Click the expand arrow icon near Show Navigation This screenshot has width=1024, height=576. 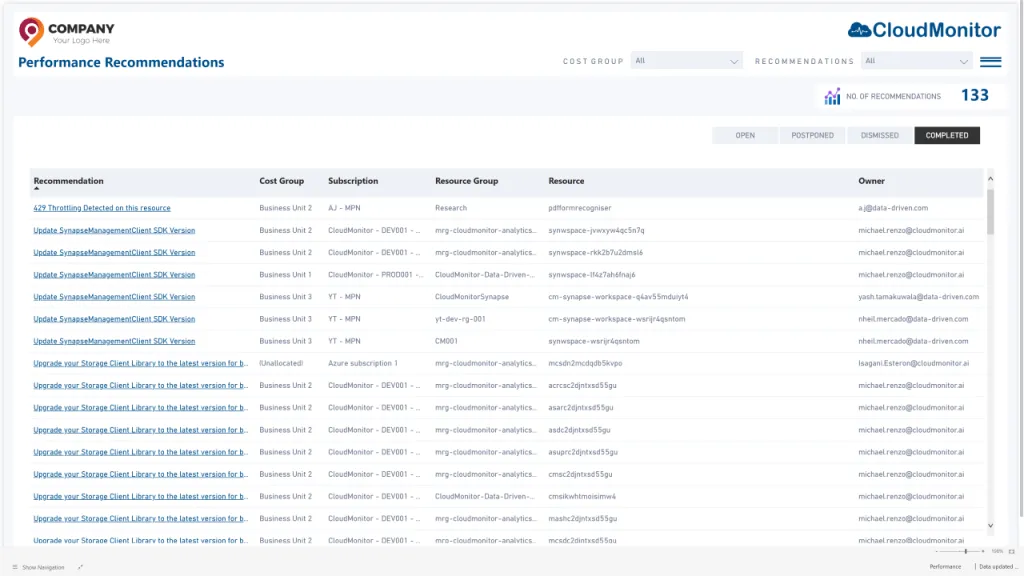80,567
